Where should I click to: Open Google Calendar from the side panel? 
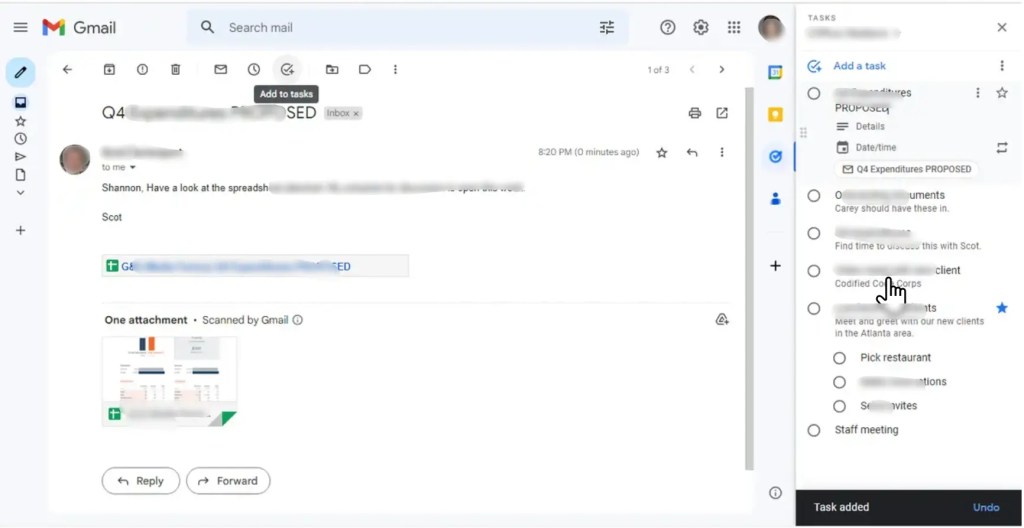[x=775, y=73]
